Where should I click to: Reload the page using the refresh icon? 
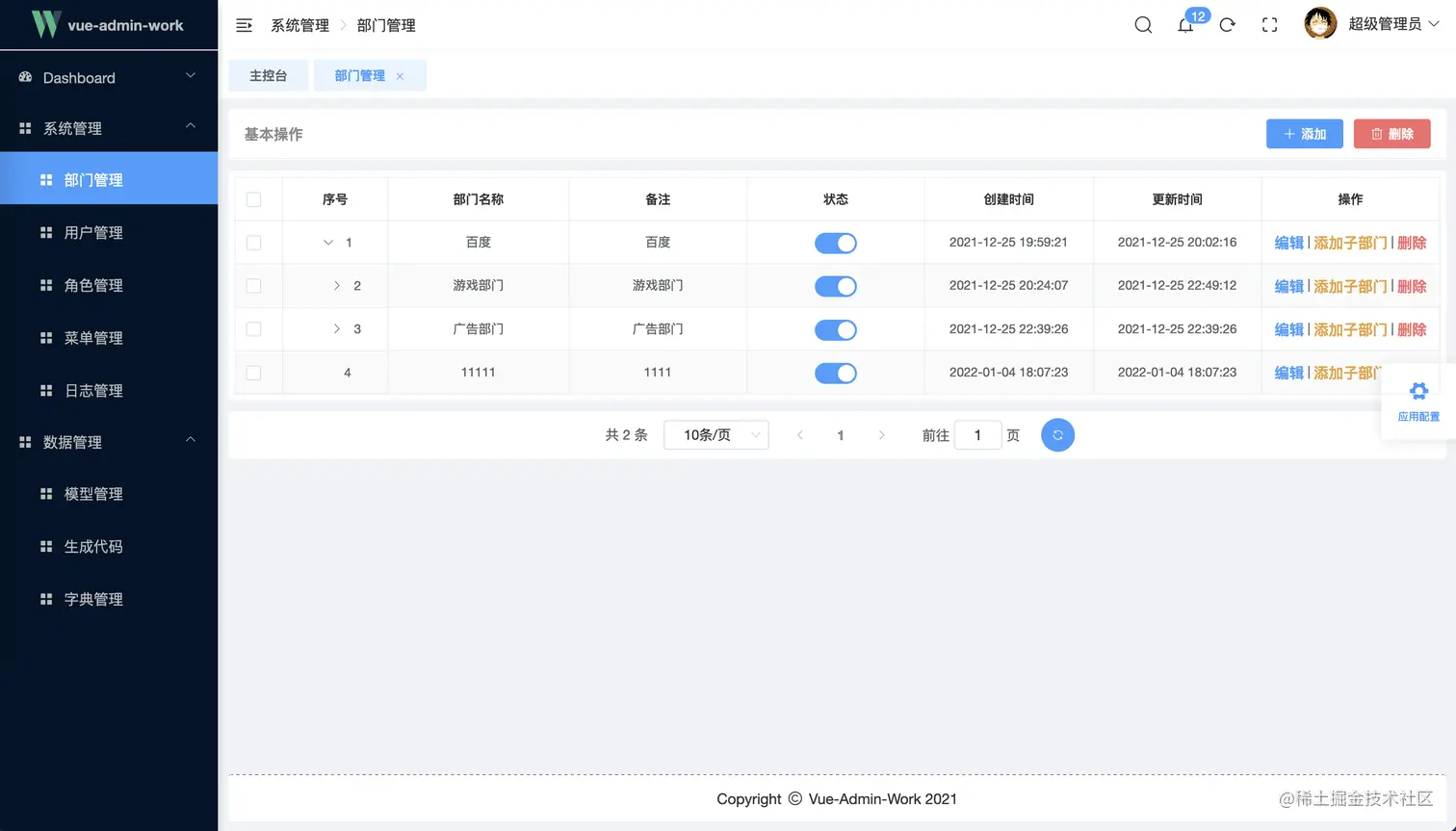pyautogui.click(x=1227, y=25)
